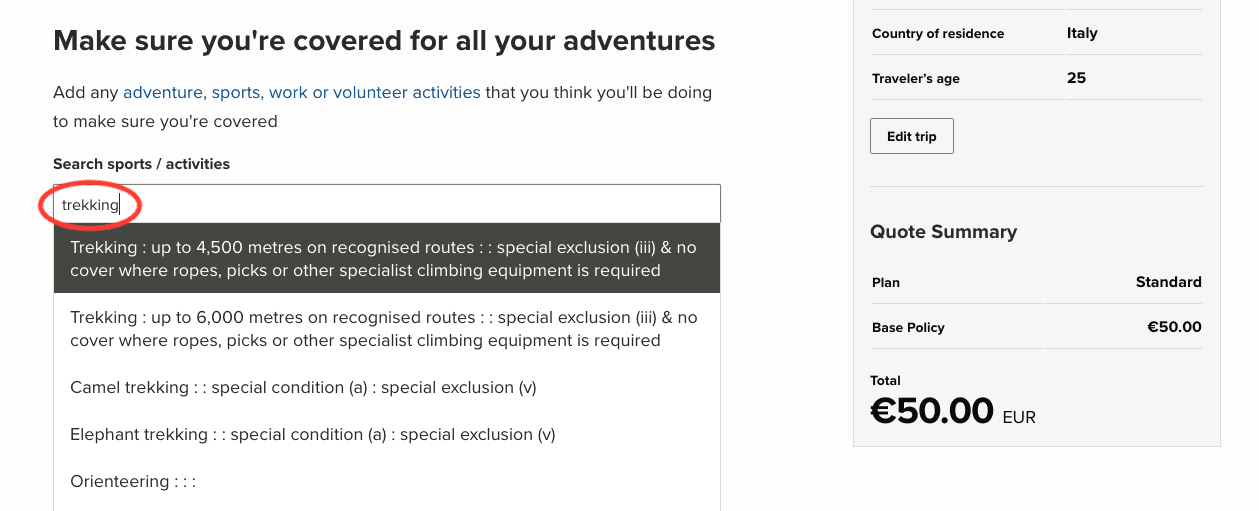The height and width of the screenshot is (511, 1259).
Task: Click the Base Policy label
Action: (x=908, y=327)
